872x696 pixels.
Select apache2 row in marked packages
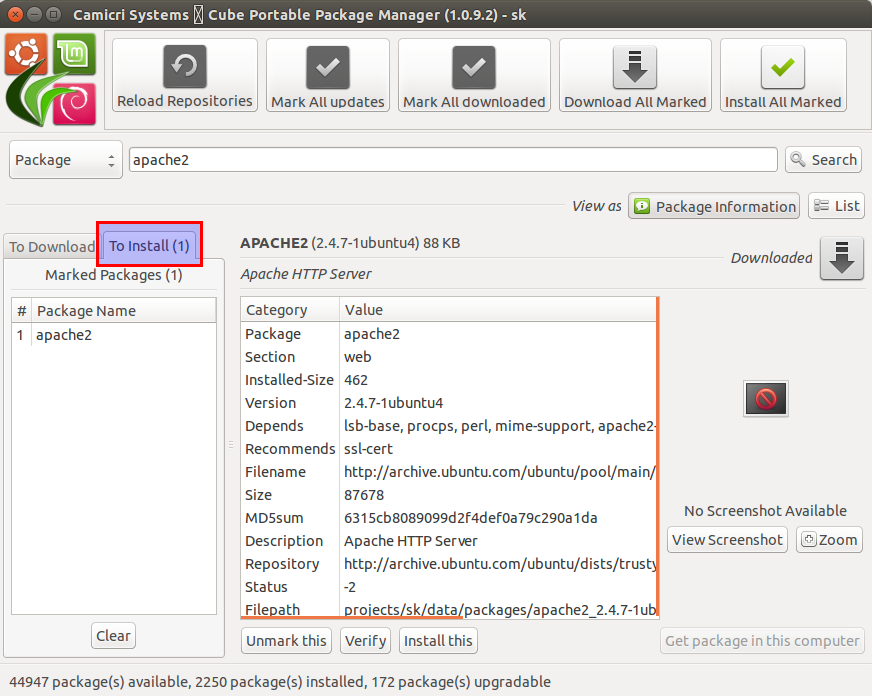(114, 335)
